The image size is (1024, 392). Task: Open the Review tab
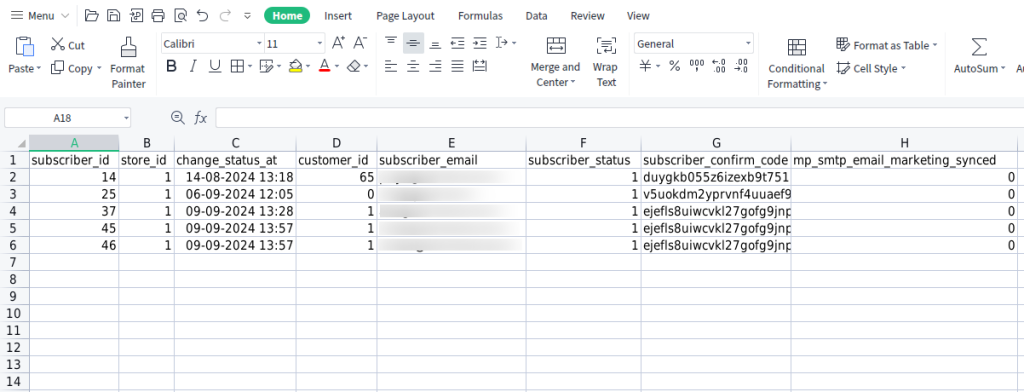586,16
